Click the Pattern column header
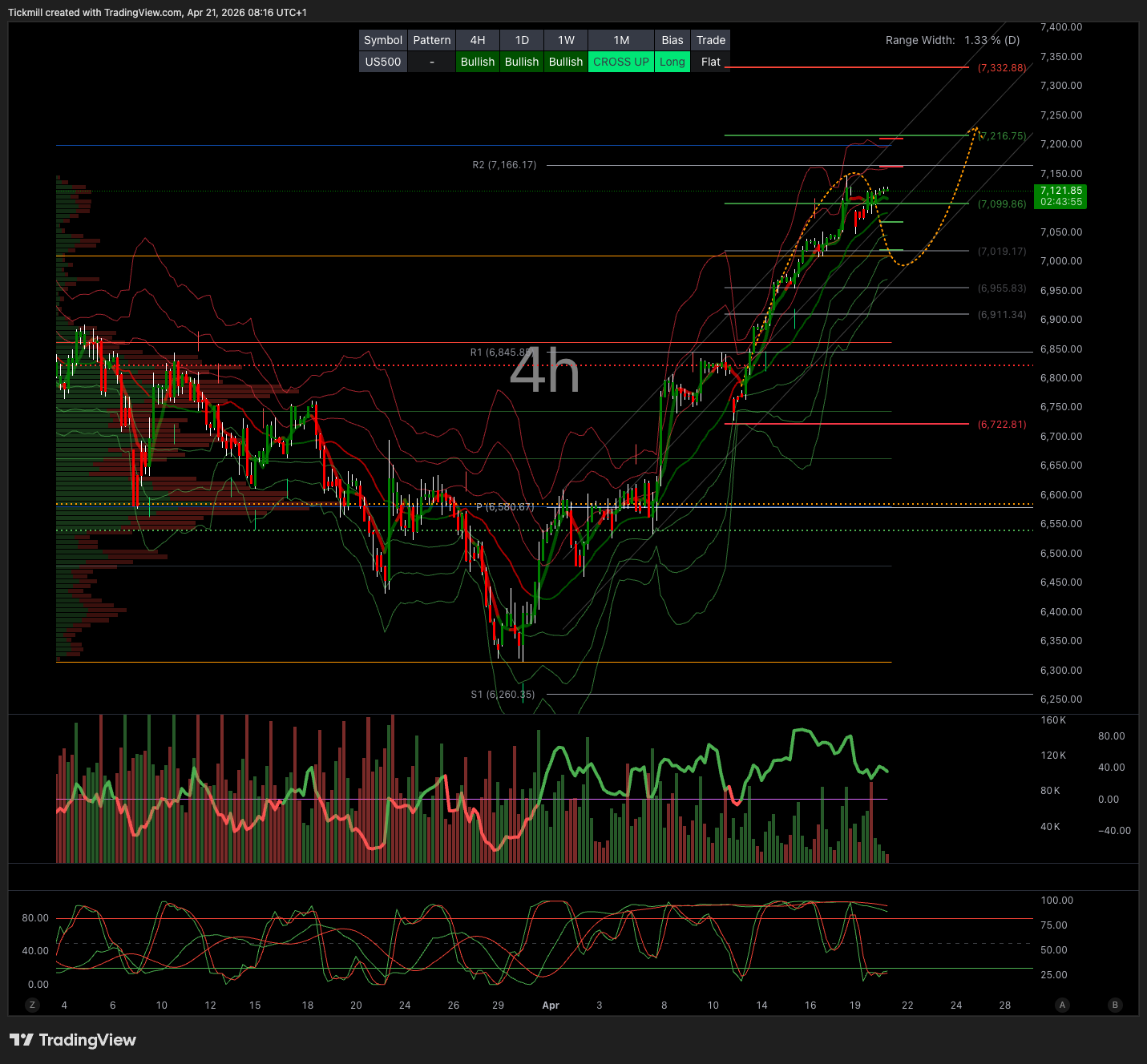The height and width of the screenshot is (1064, 1147). tap(432, 40)
